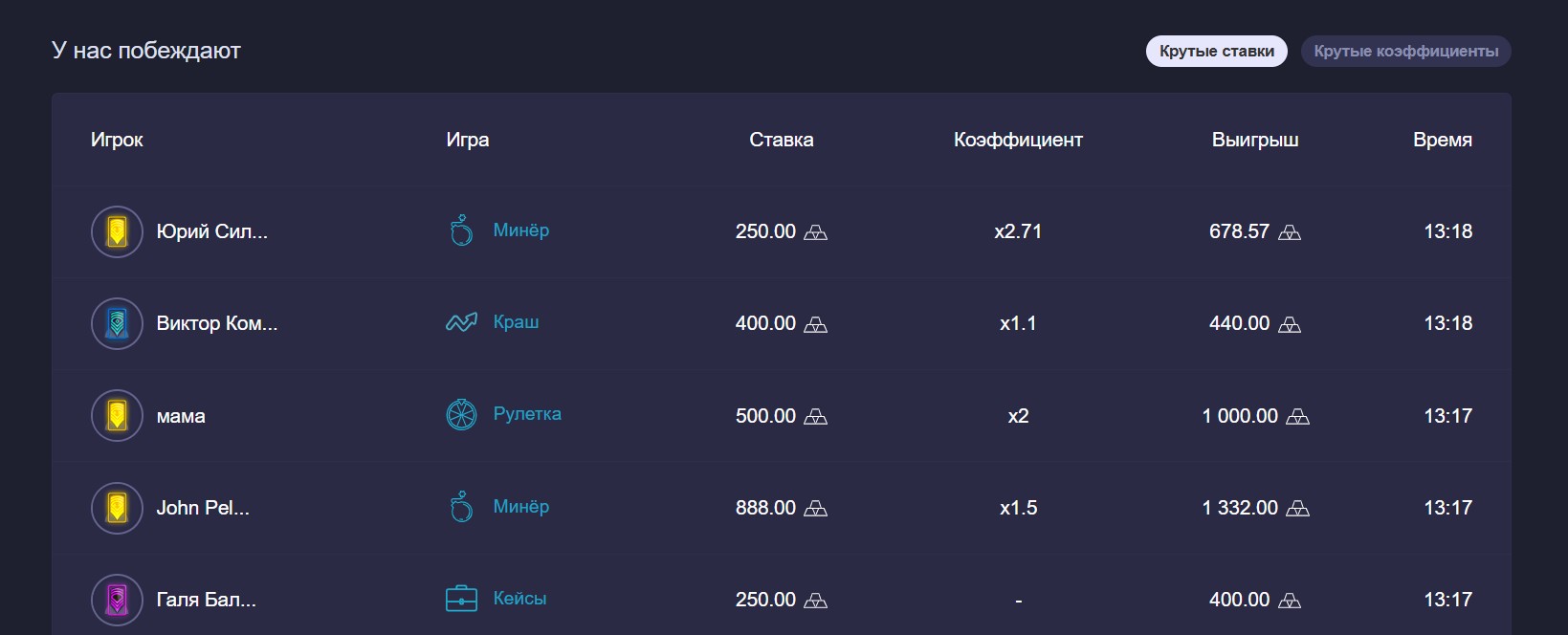
Task: Click the gold bars icon beside 1 000.00
Action: (1297, 417)
